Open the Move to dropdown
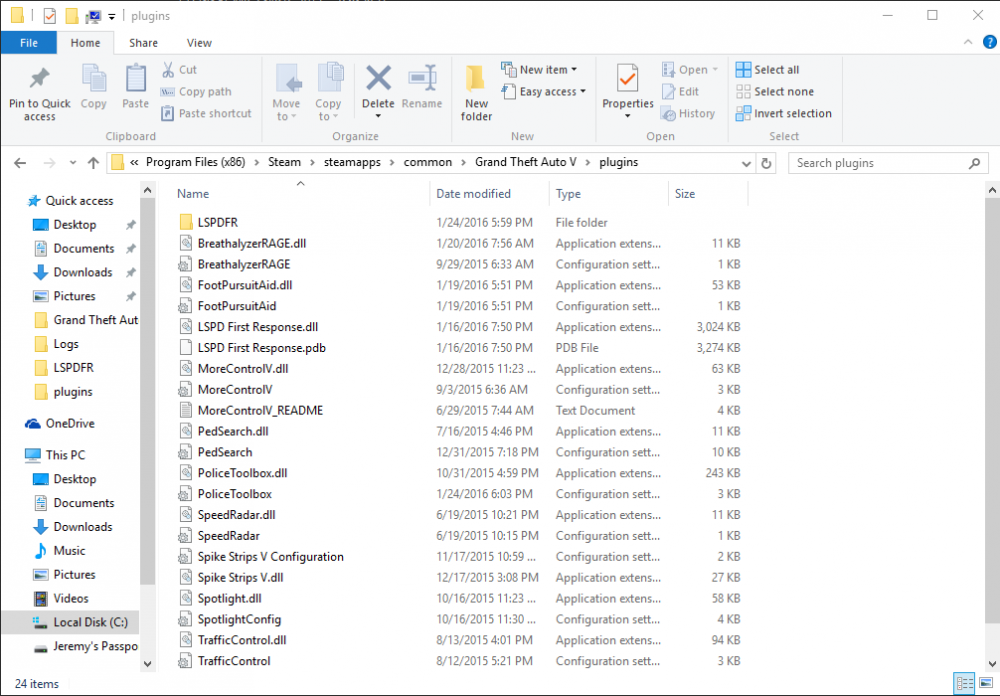Viewport: 1000px width, 696px height. coord(287,90)
